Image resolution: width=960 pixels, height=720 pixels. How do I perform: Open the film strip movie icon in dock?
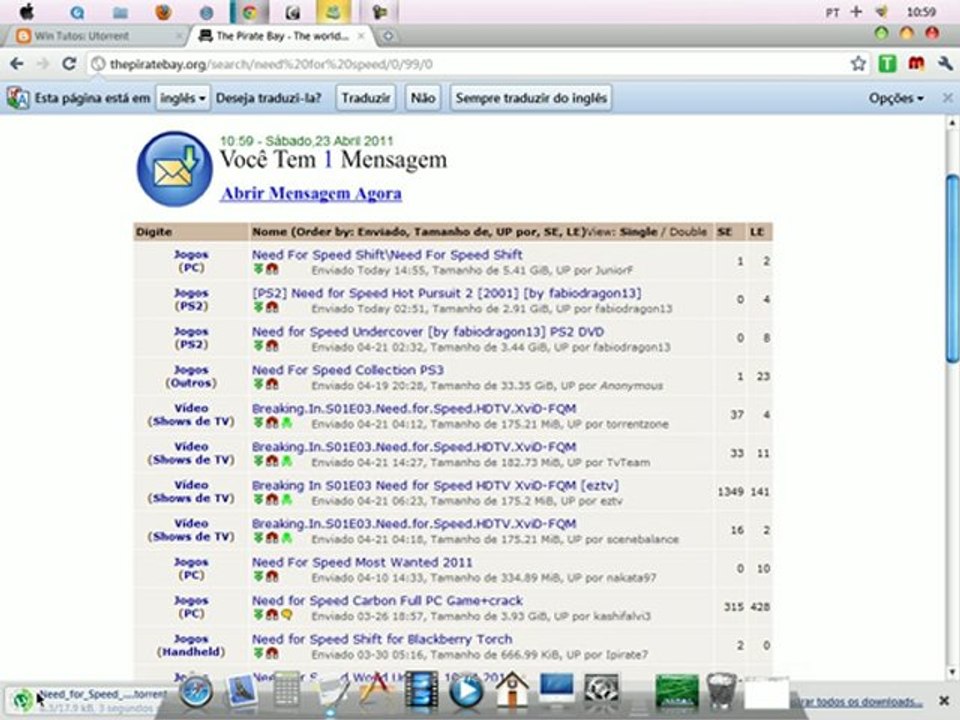(x=421, y=691)
